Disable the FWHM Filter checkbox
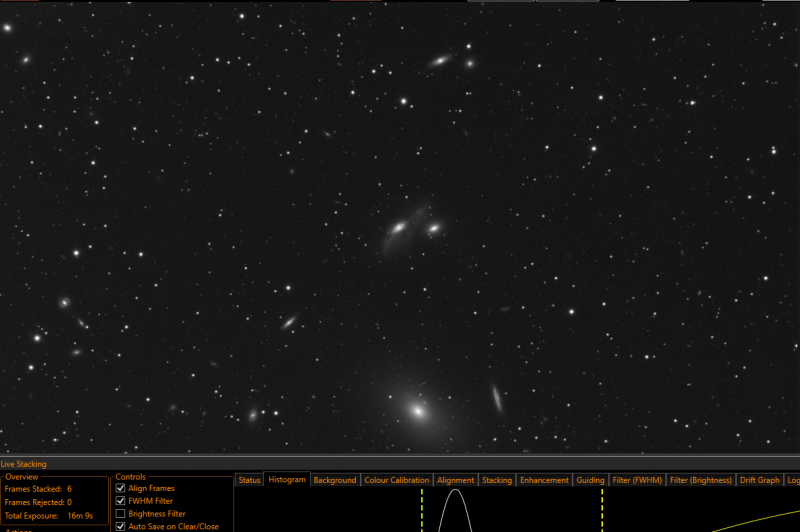This screenshot has height=532, width=800. tap(120, 501)
